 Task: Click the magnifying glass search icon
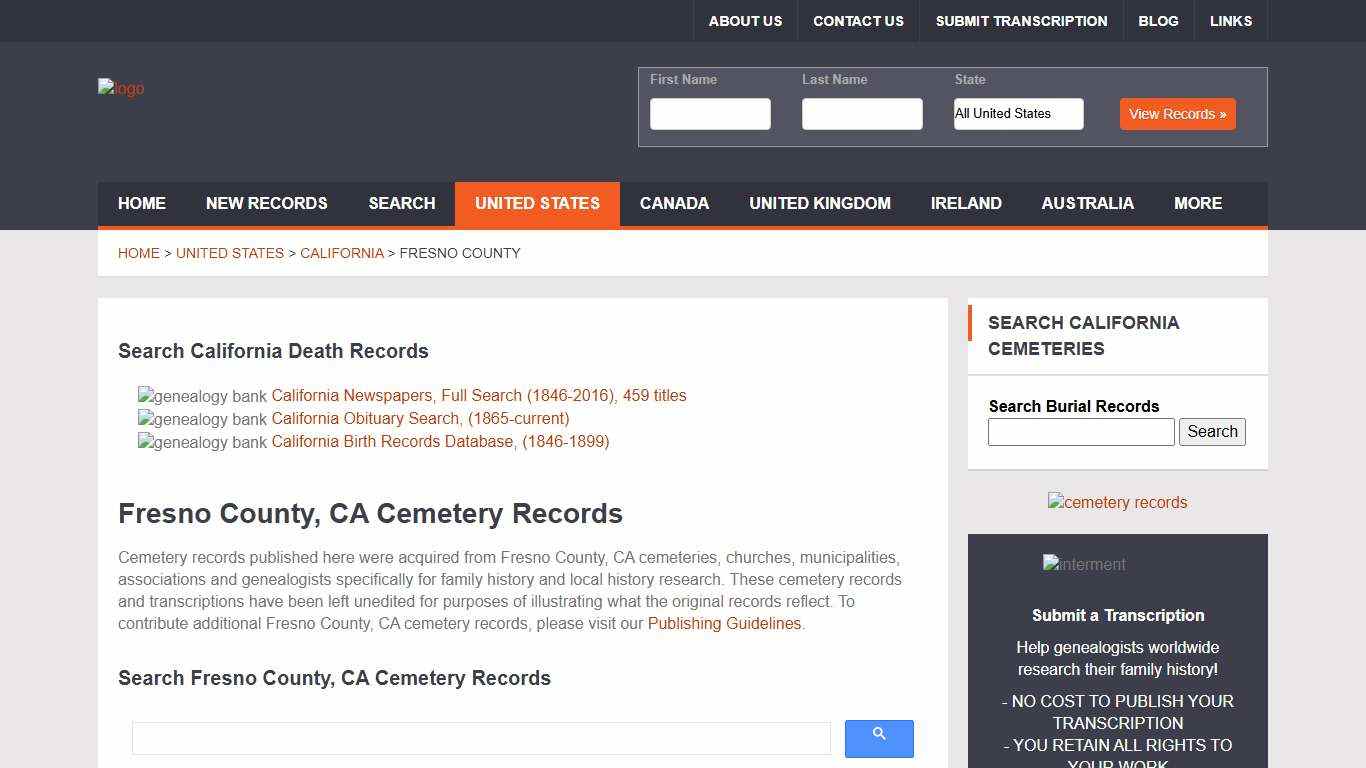click(x=878, y=738)
